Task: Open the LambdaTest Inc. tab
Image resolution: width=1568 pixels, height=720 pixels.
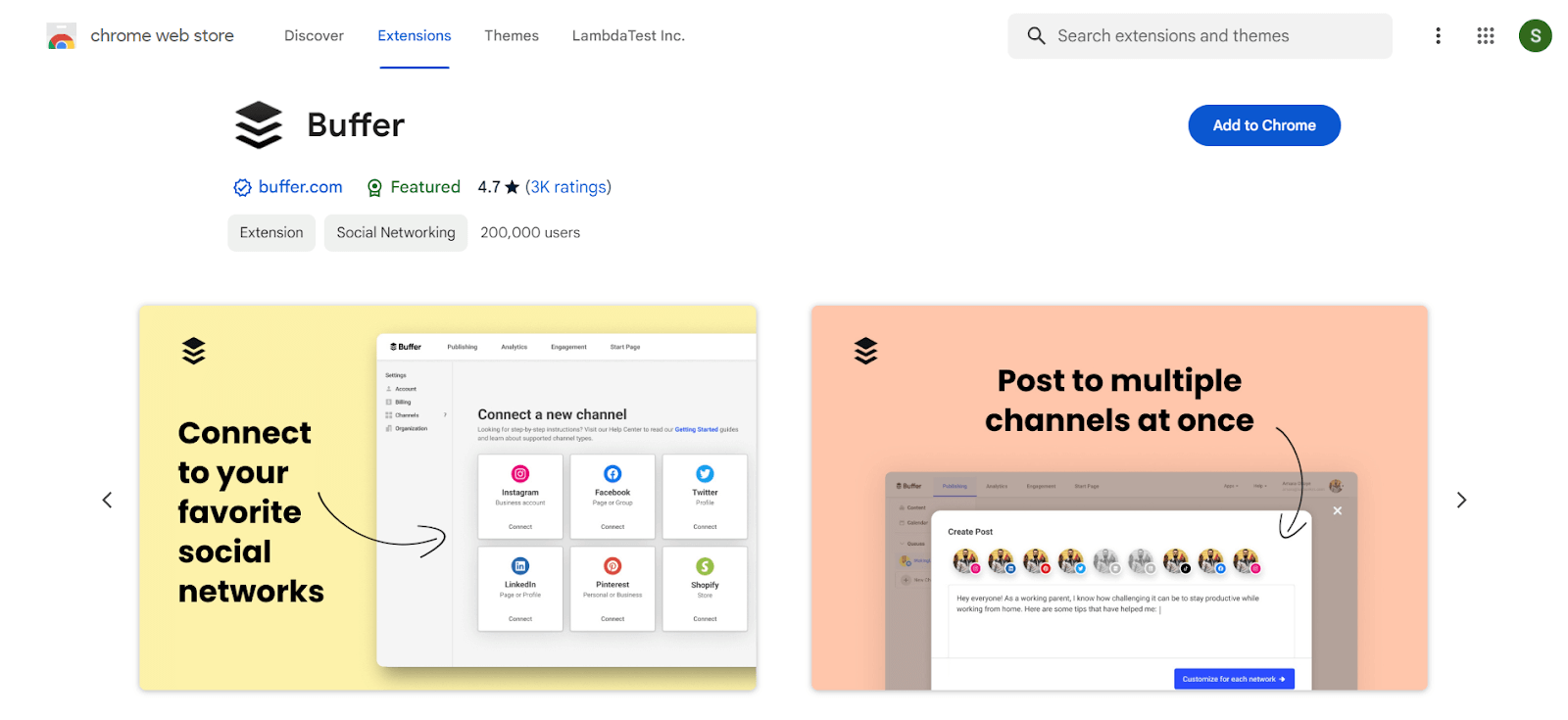Action: [628, 36]
